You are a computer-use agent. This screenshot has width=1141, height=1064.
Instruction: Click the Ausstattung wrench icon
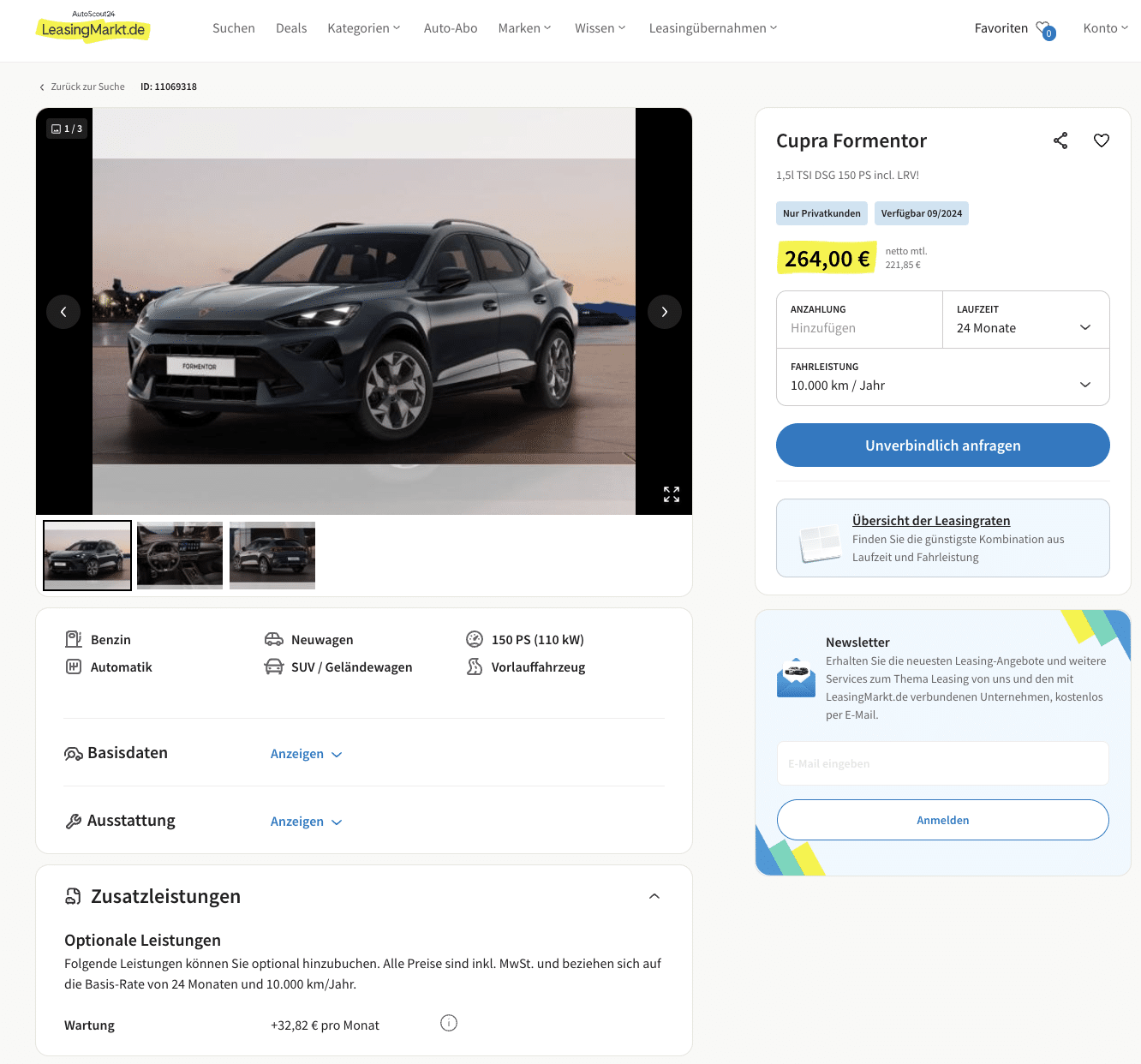pyautogui.click(x=74, y=822)
